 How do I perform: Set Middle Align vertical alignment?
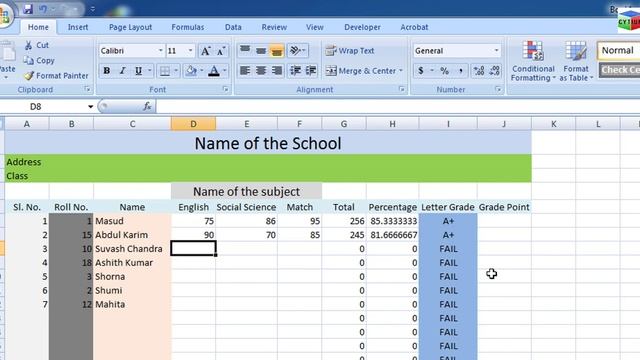(261, 51)
